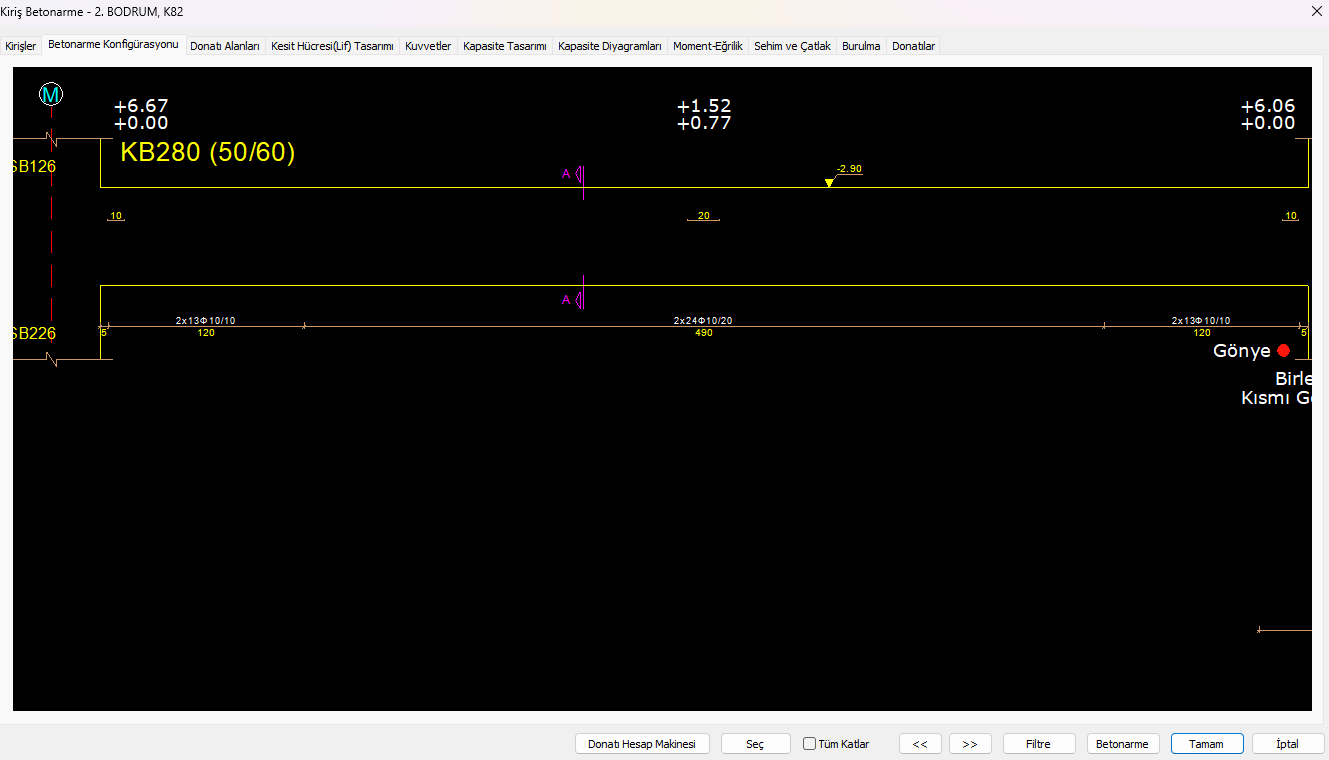Screen dimensions: 1329x760
Task: Click the 20 spacing label at midspan
Action: coord(704,216)
